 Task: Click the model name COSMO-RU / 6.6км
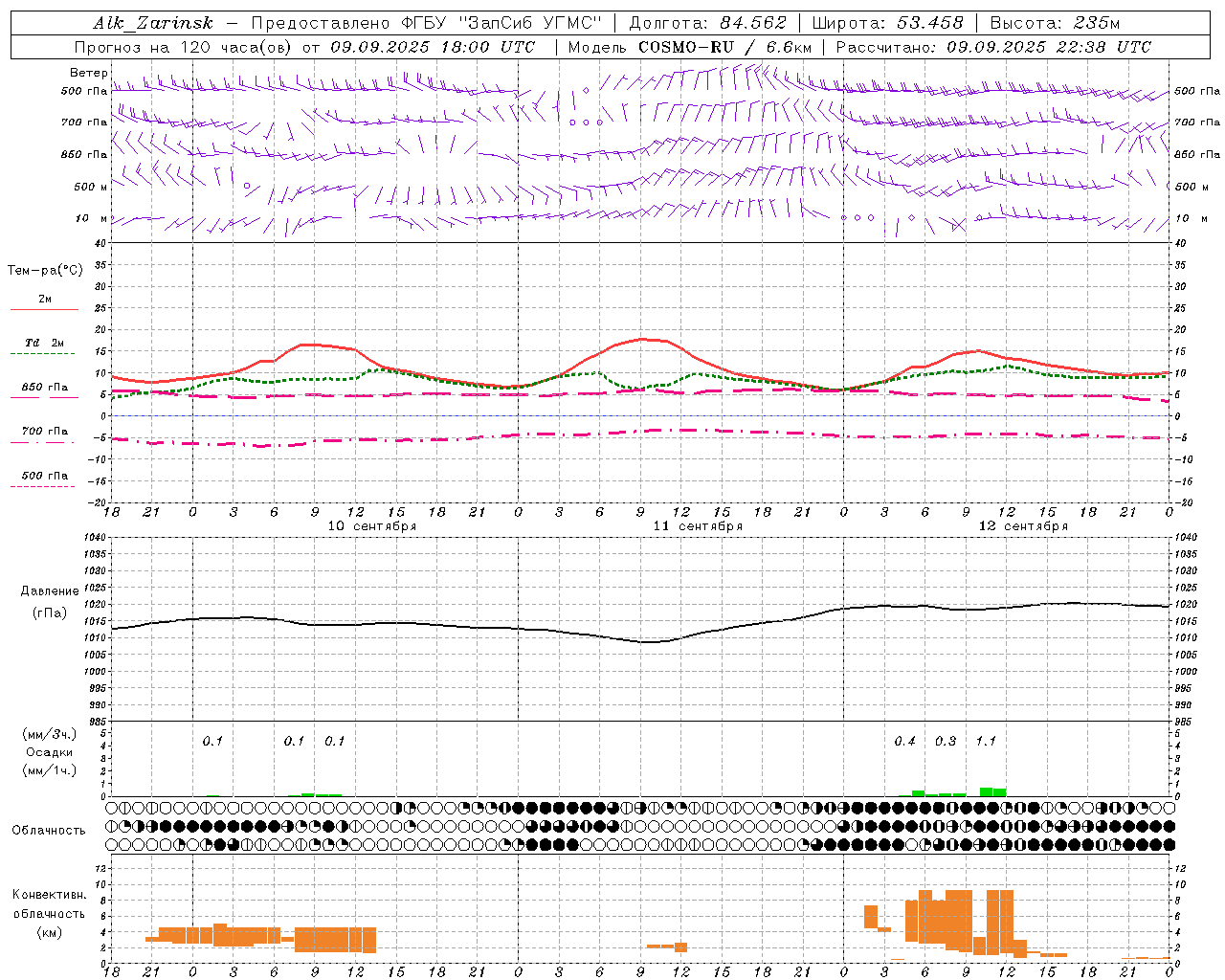(724, 47)
